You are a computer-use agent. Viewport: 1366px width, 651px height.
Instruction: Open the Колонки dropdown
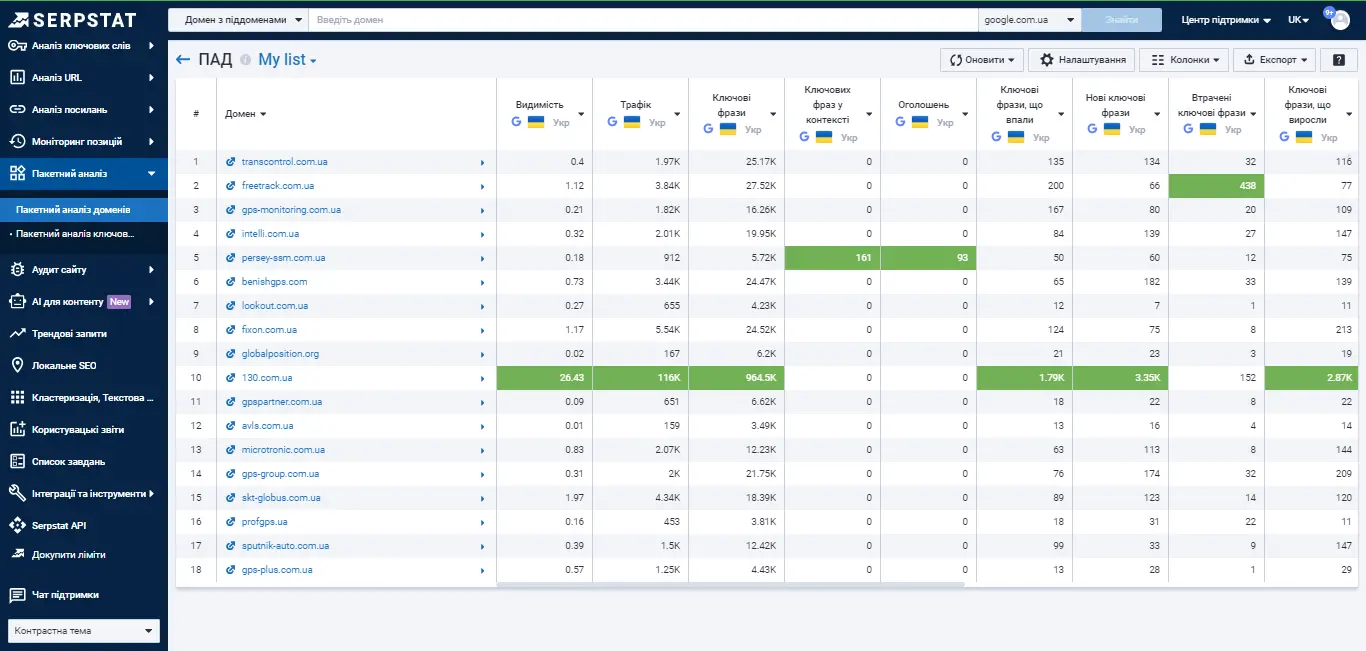[x=1183, y=60]
